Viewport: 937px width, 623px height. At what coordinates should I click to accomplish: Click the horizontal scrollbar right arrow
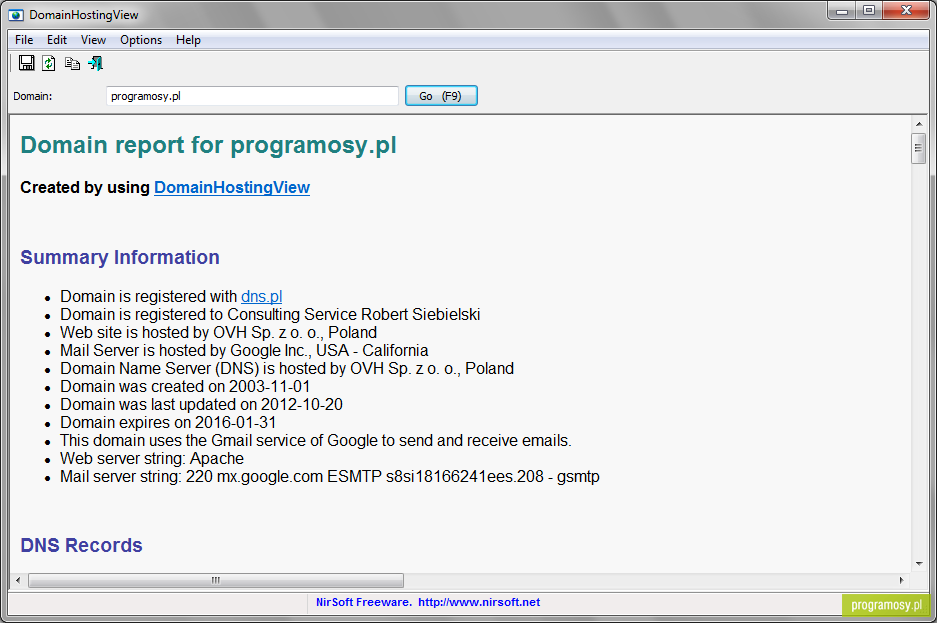pyautogui.click(x=902, y=580)
